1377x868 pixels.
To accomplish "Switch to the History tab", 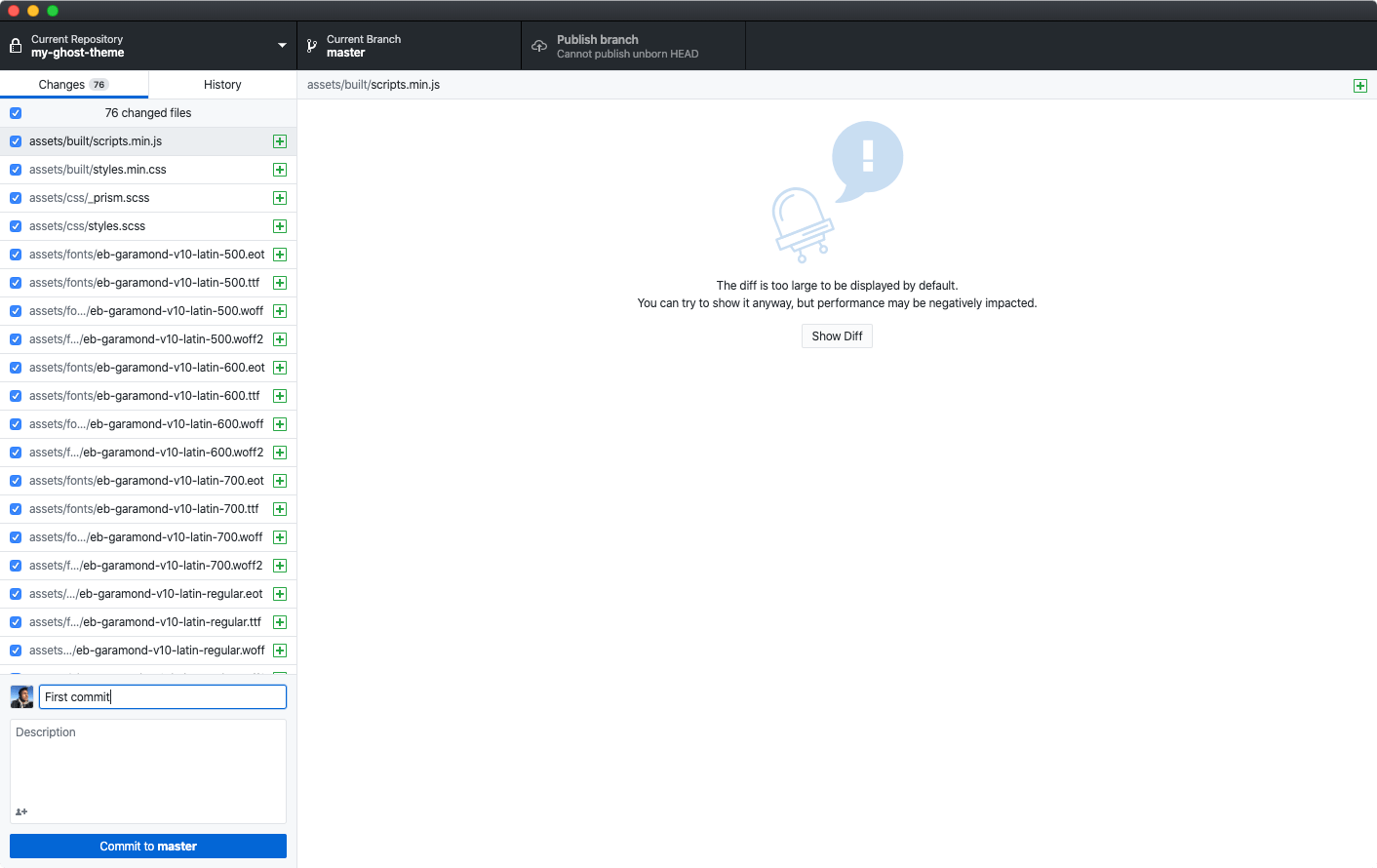I will [222, 85].
